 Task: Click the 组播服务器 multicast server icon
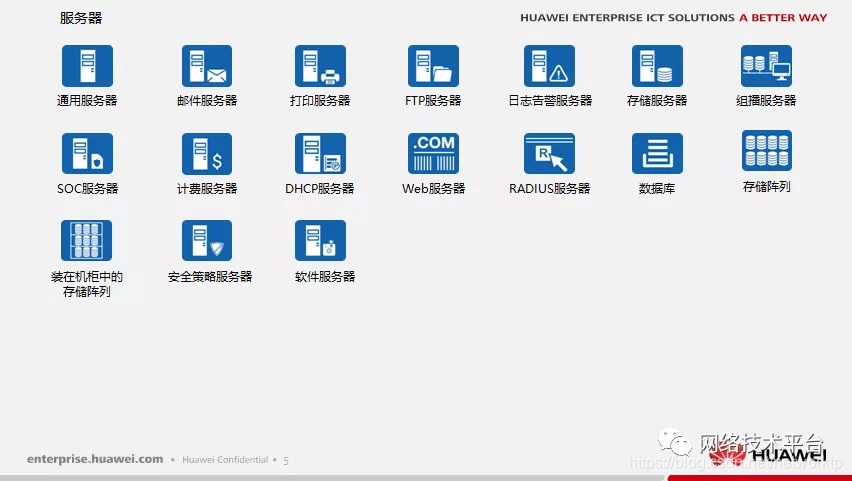(766, 66)
